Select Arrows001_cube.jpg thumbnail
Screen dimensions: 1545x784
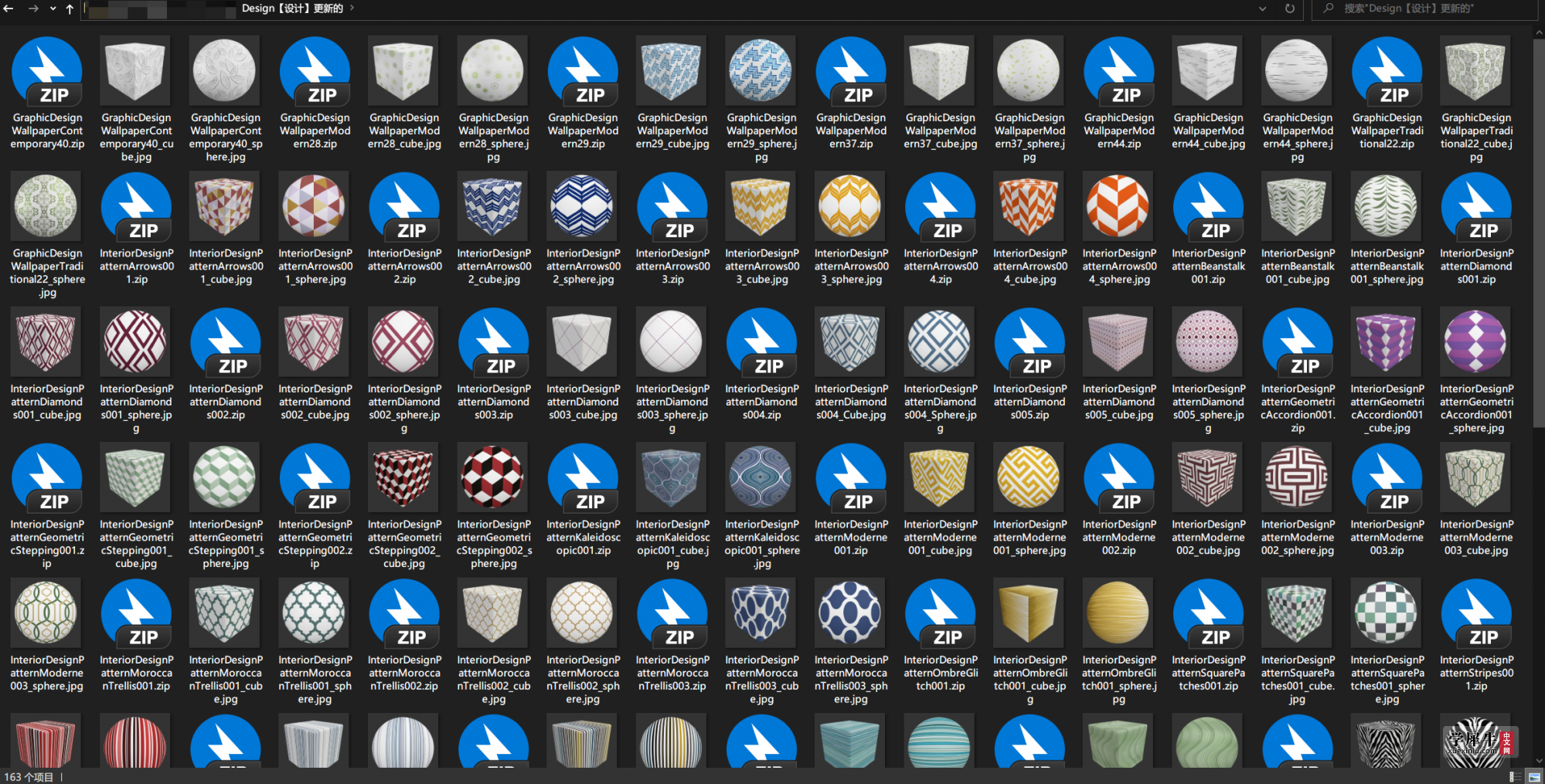pos(226,206)
